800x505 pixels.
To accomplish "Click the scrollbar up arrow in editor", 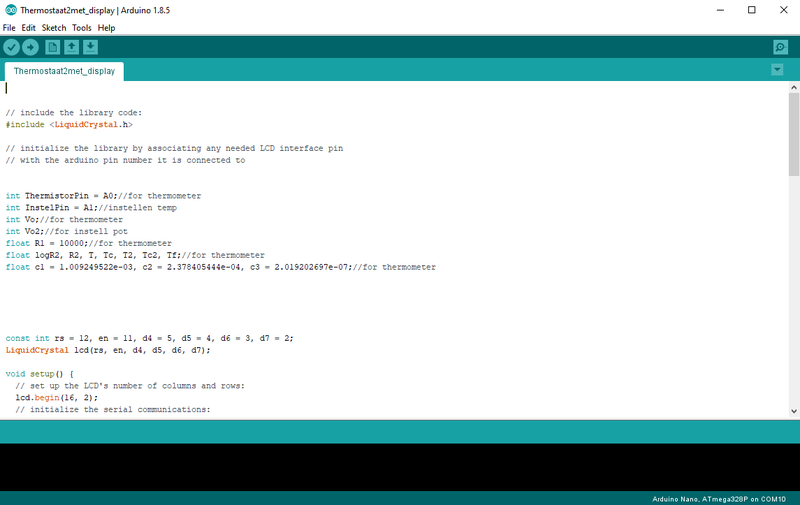I will (x=793, y=89).
